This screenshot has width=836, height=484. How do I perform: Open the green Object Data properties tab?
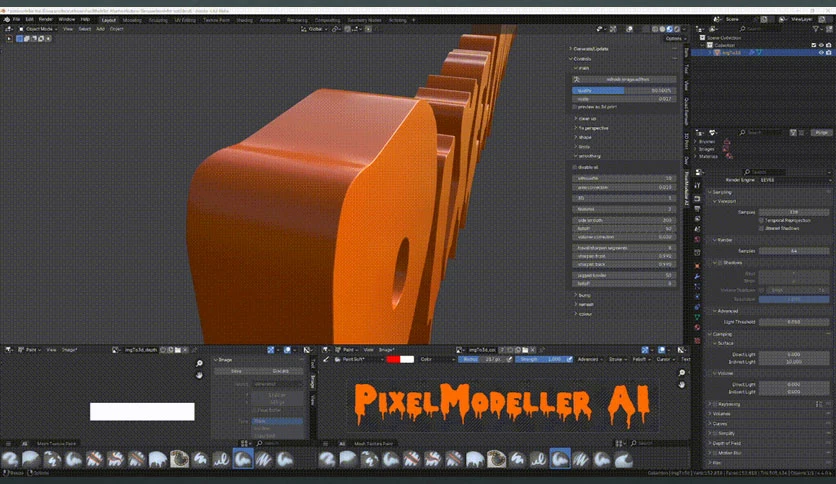tap(697, 317)
